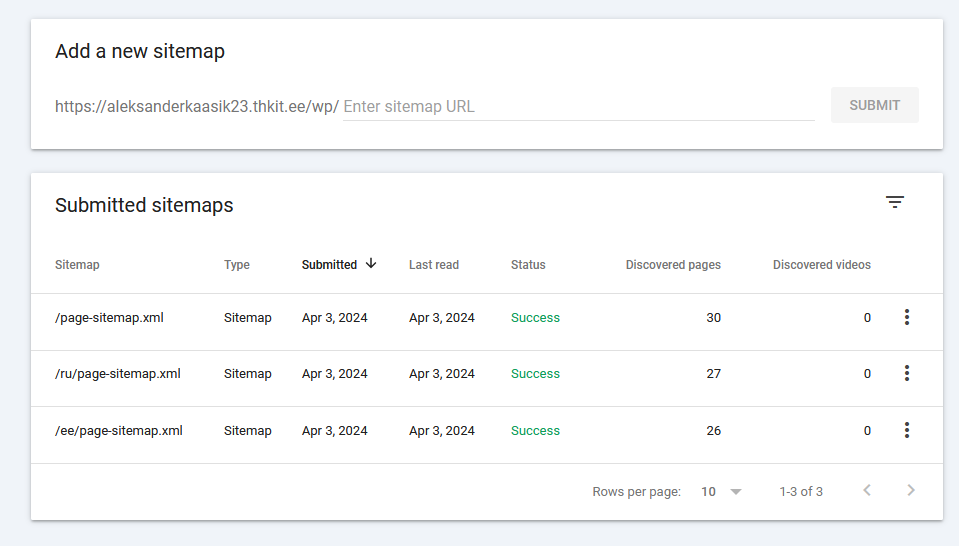
Task: Go to previous page of sitemaps
Action: point(867,490)
